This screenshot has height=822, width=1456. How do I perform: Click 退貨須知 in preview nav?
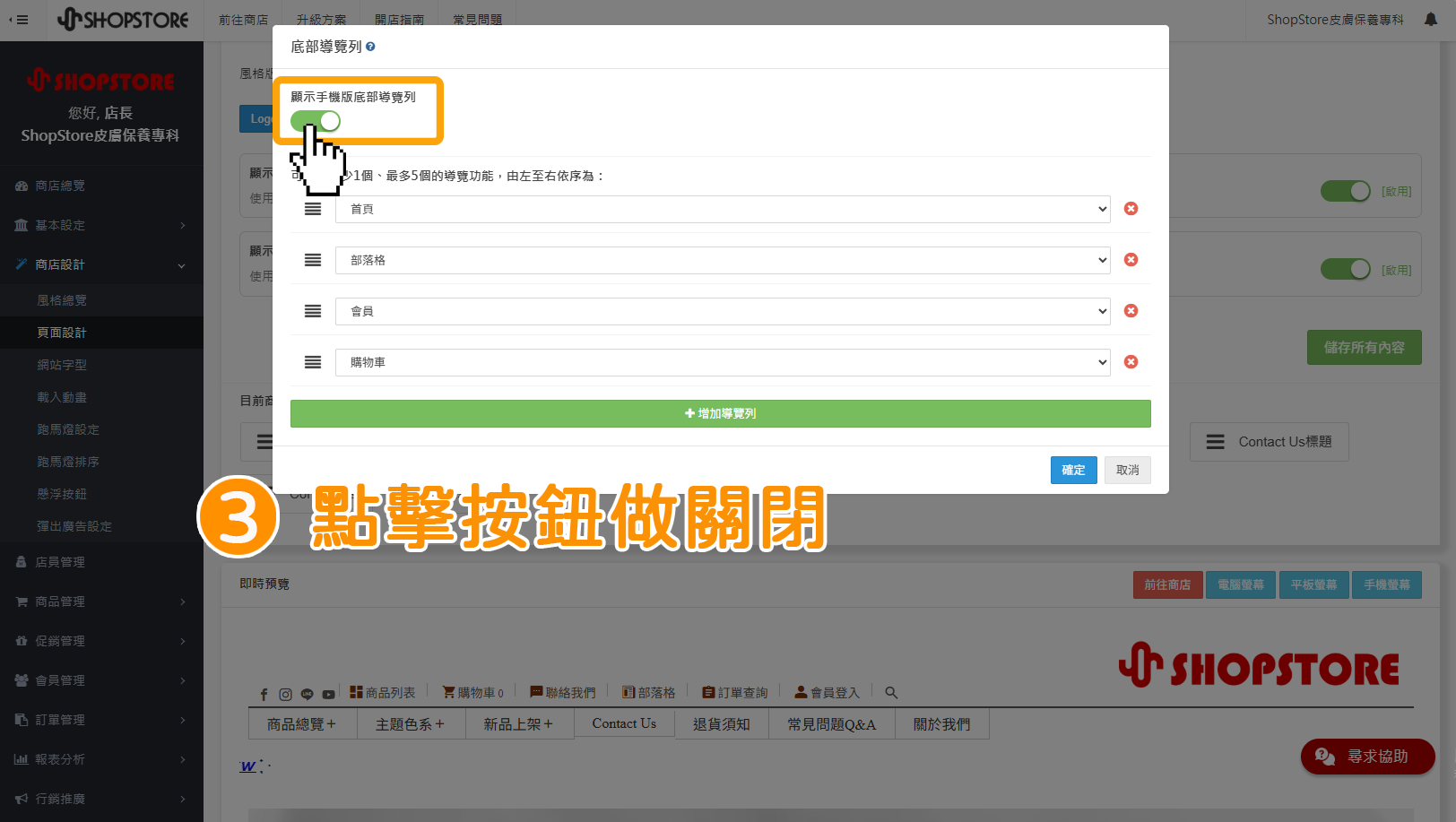pyautogui.click(x=722, y=723)
